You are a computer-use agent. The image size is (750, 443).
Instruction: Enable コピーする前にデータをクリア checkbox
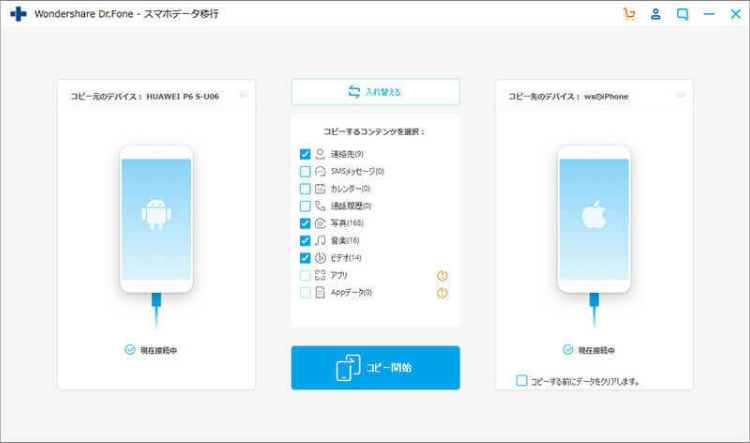click(521, 381)
